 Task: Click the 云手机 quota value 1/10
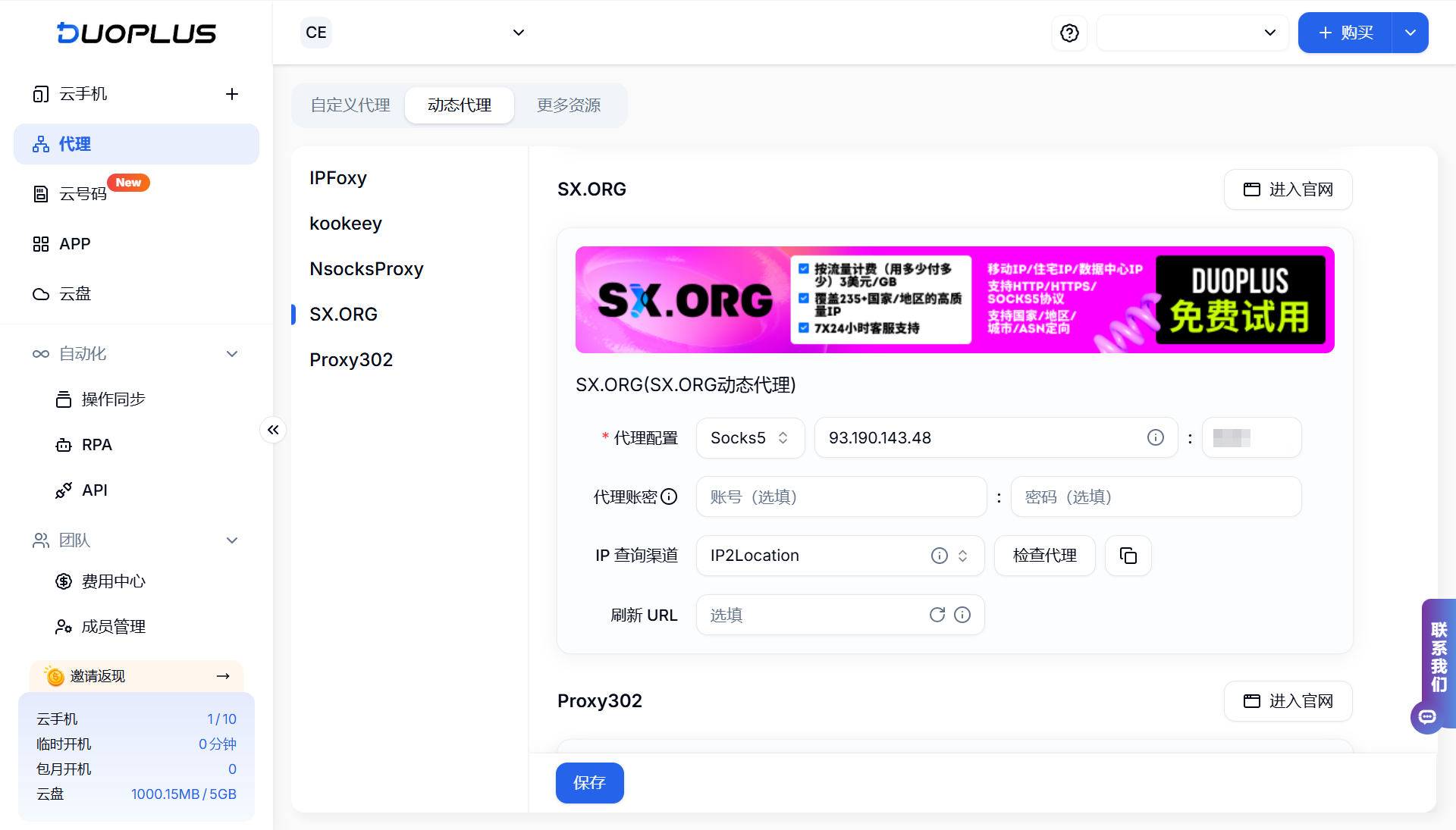pos(221,719)
